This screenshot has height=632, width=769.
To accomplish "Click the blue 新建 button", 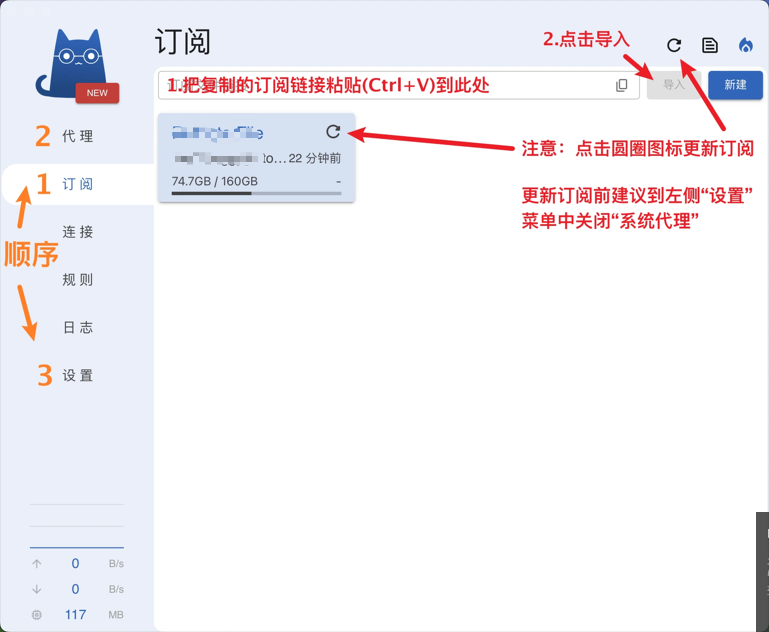I will tap(735, 85).
